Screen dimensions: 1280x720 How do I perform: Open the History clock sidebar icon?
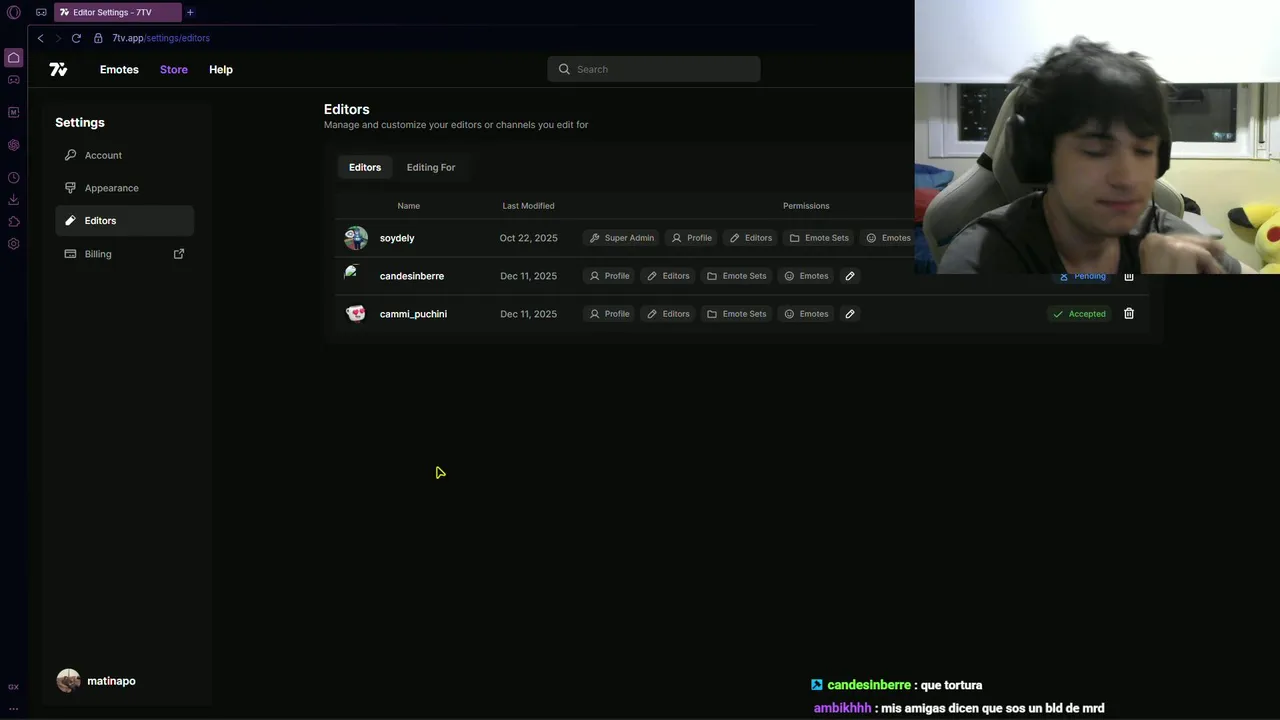pos(14,178)
